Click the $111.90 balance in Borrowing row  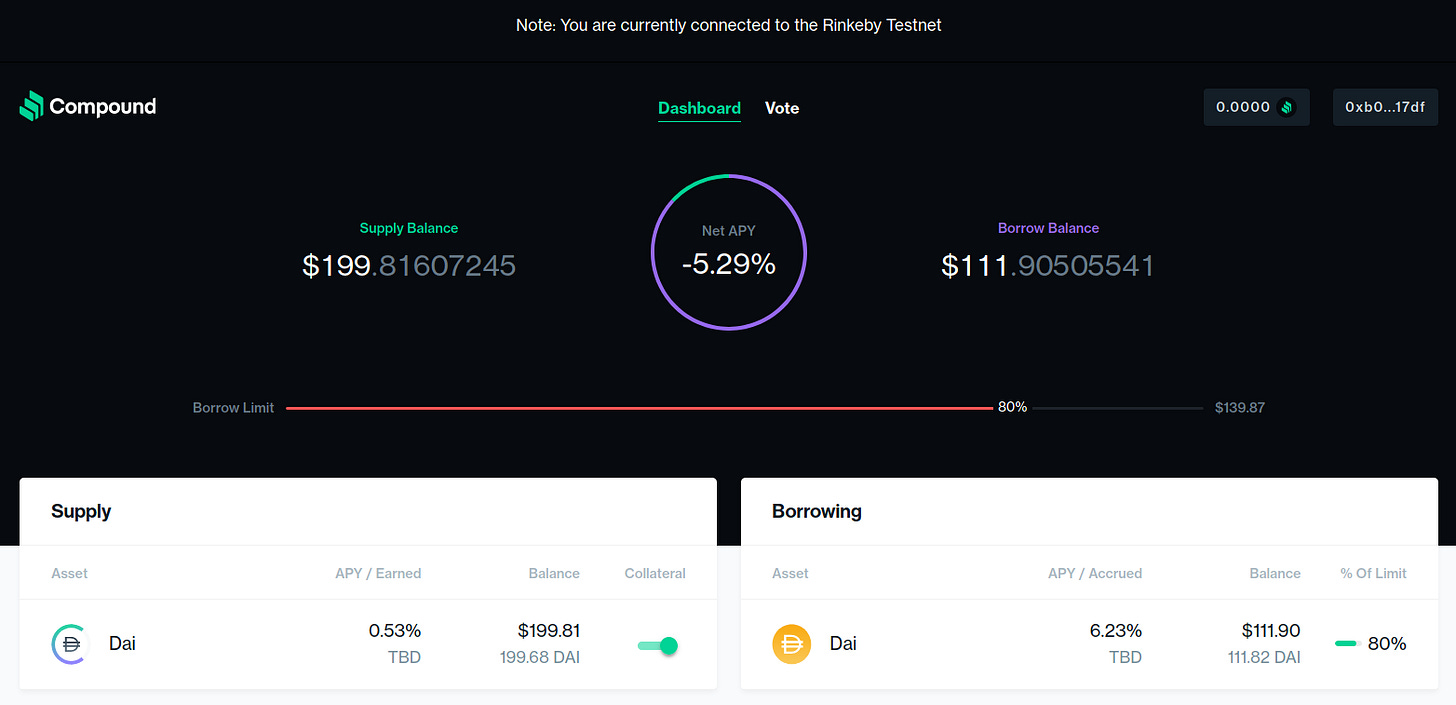(x=1271, y=631)
